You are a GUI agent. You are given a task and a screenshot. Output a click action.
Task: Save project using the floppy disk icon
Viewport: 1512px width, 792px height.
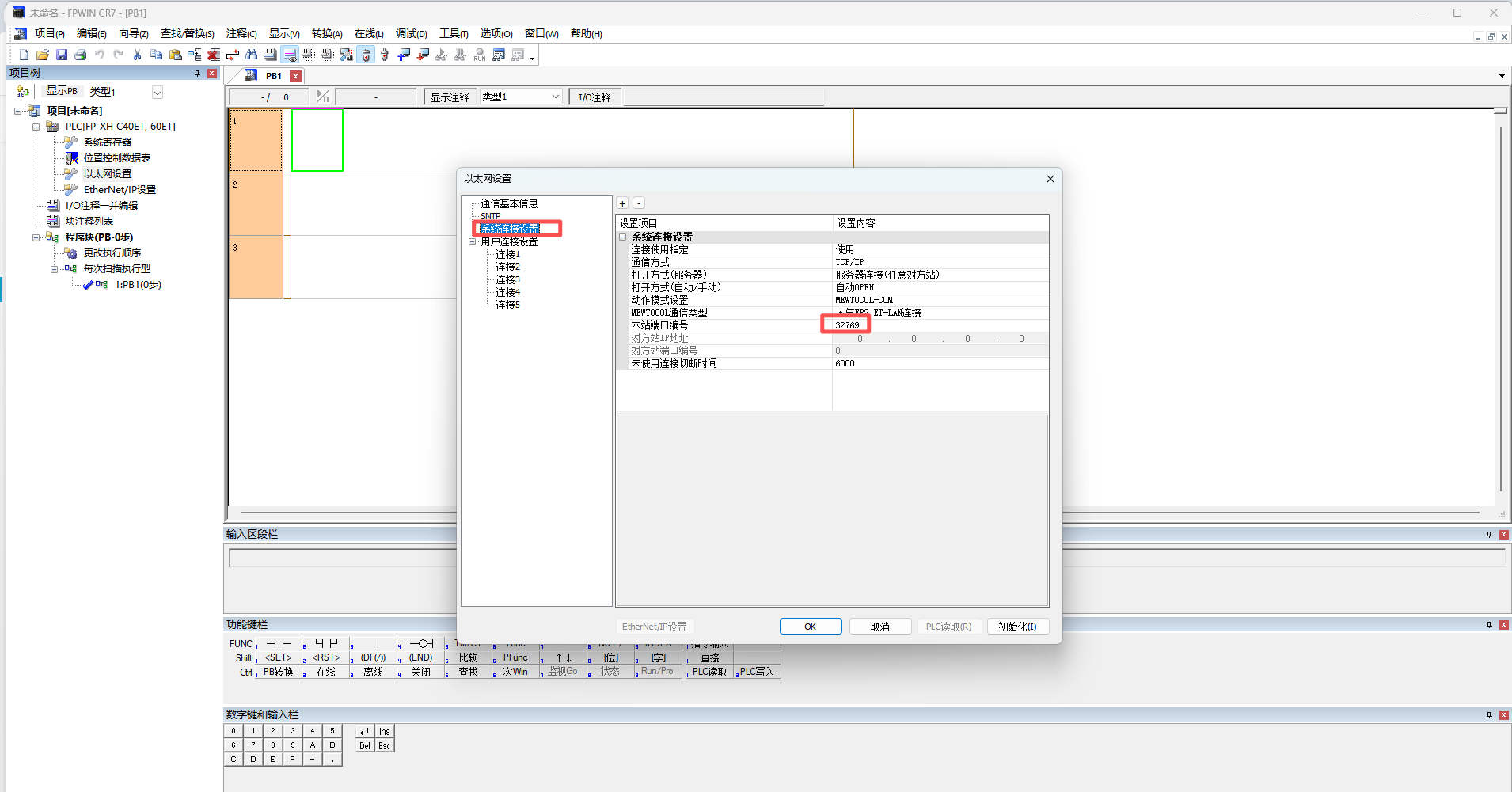pyautogui.click(x=62, y=55)
